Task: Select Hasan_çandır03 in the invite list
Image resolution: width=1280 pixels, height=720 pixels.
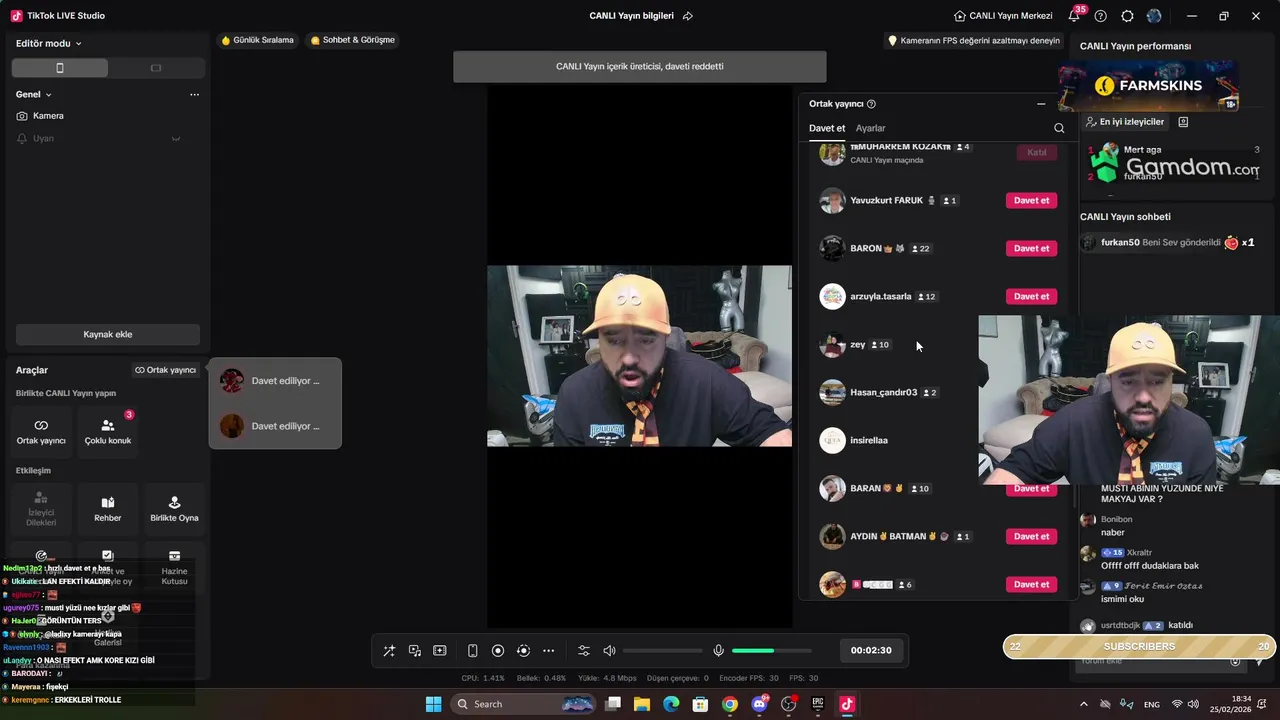Action: pyautogui.click(x=937, y=392)
